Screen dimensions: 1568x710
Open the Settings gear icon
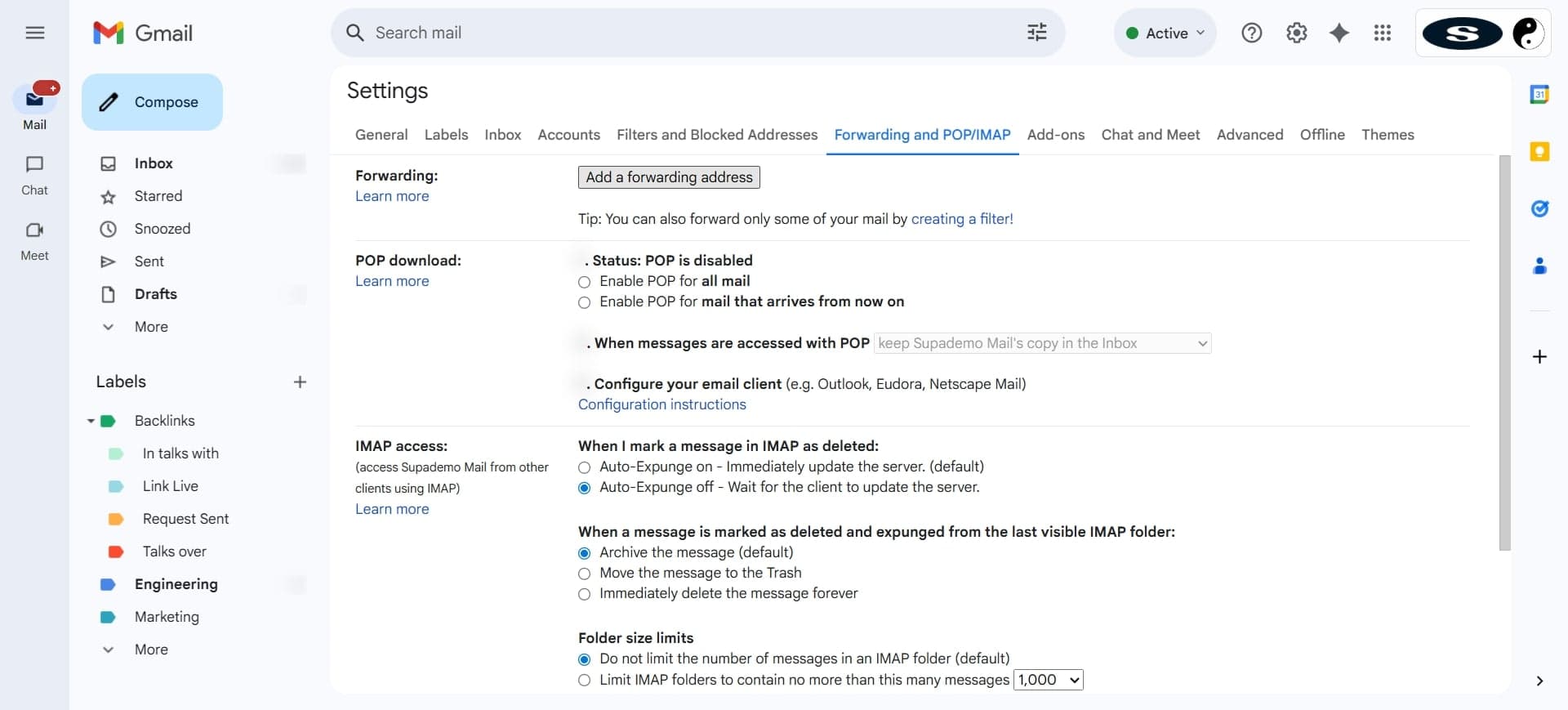(x=1296, y=33)
